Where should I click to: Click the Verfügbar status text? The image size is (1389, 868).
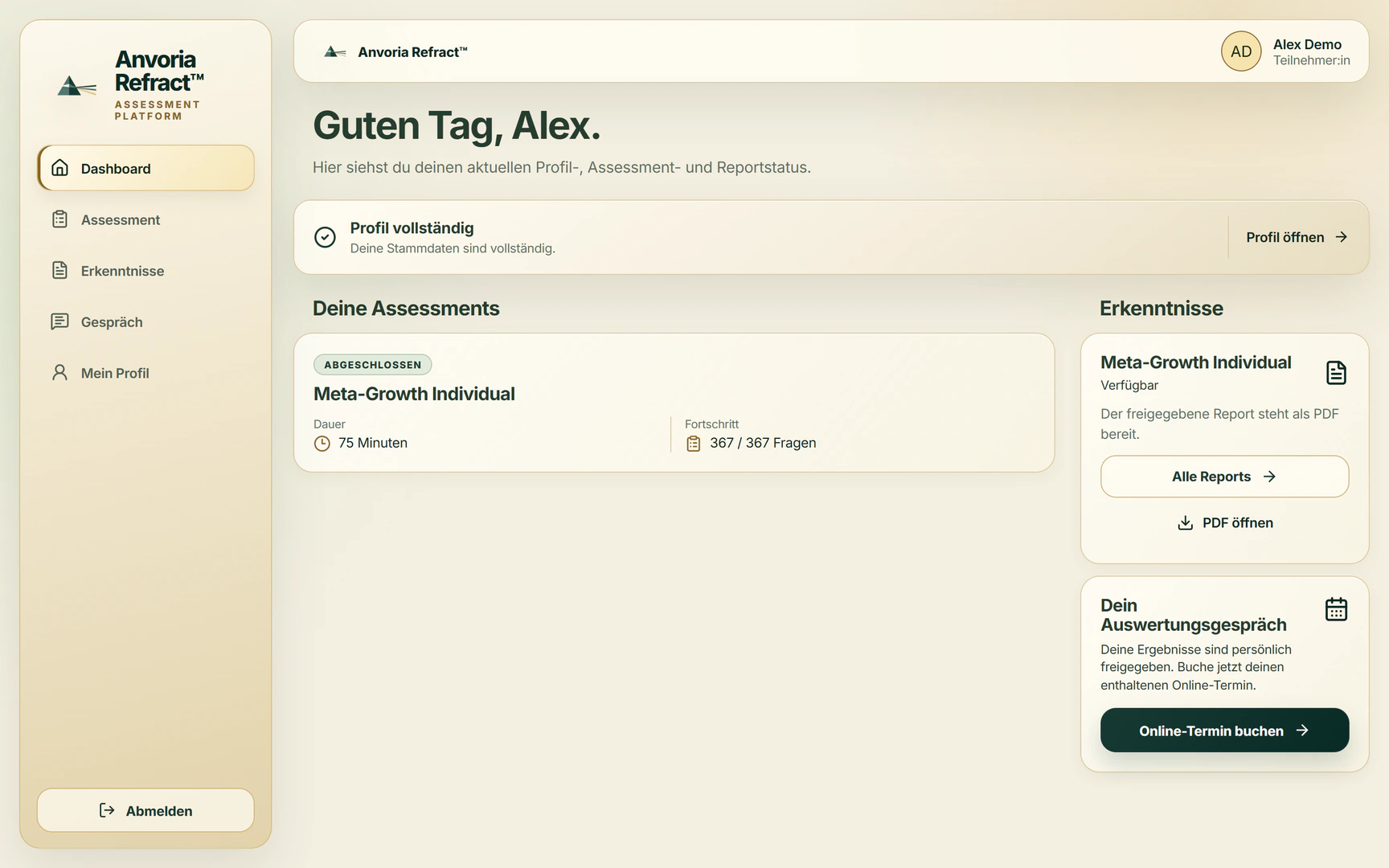coord(1129,385)
